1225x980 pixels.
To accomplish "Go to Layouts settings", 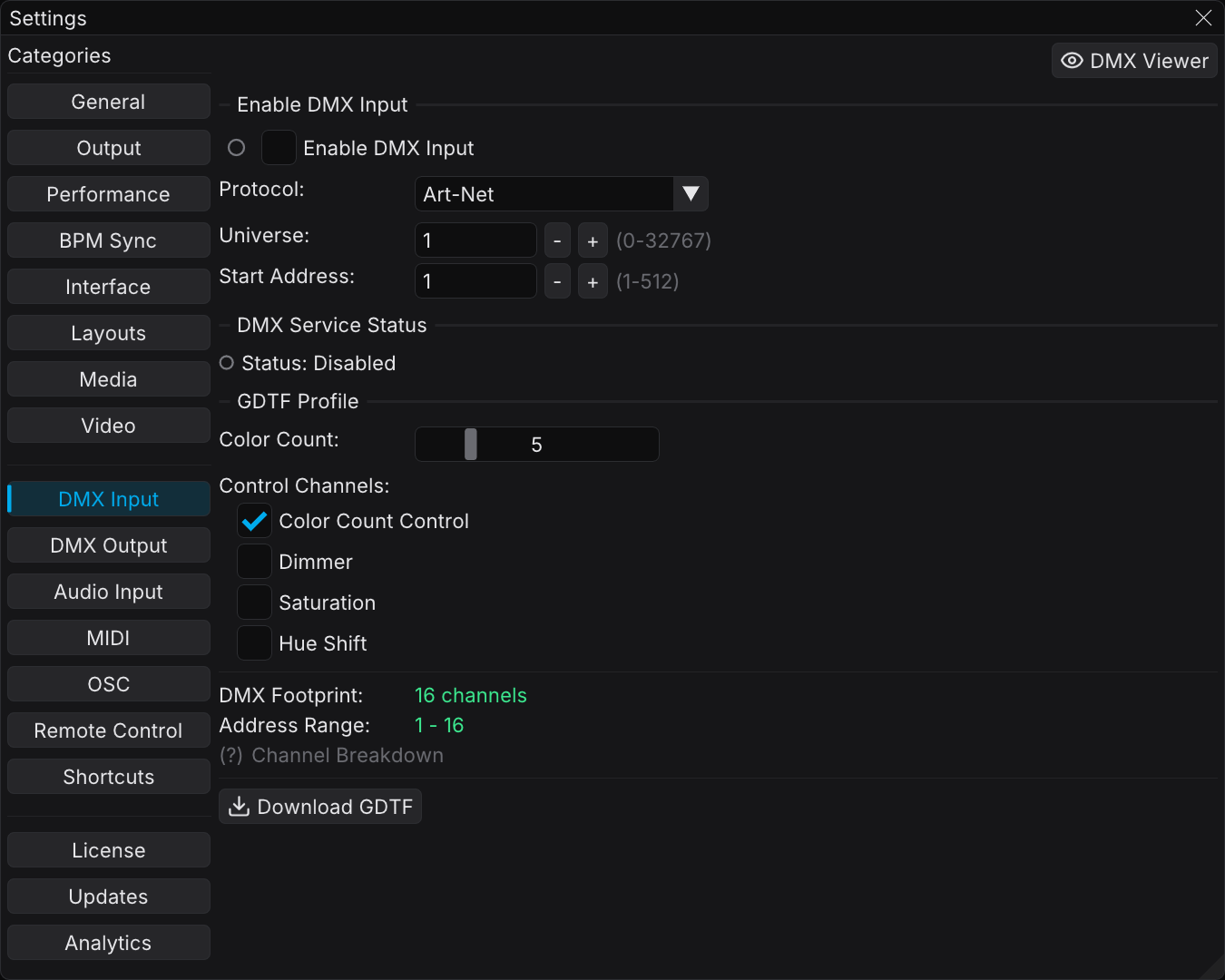I will coord(109,333).
